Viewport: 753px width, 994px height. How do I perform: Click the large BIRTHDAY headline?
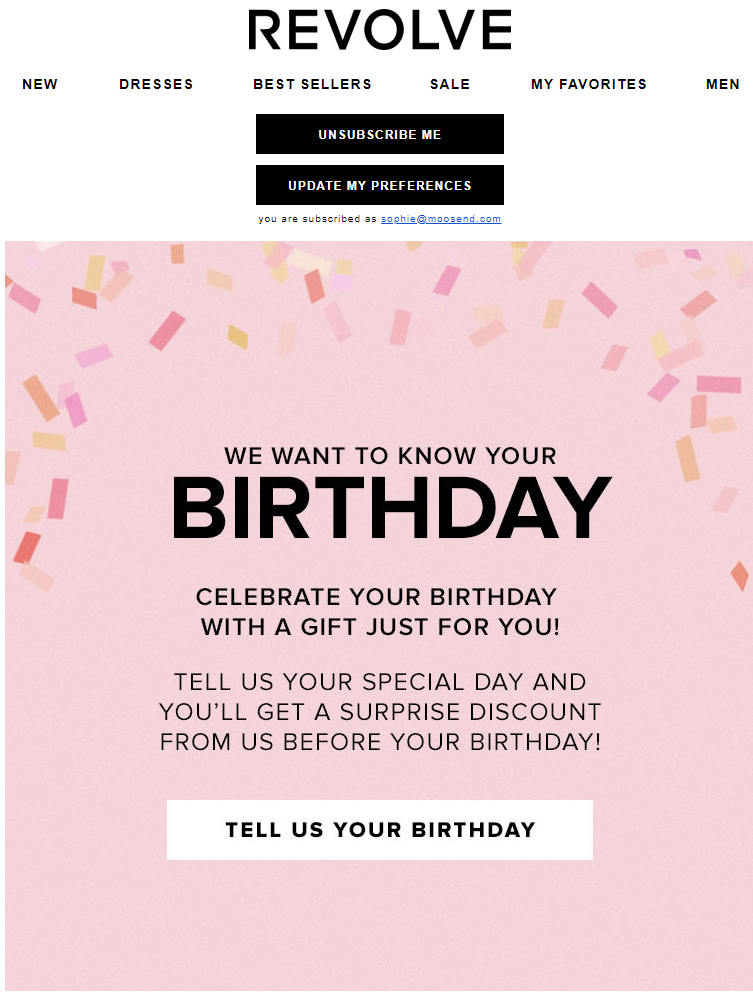coord(391,508)
